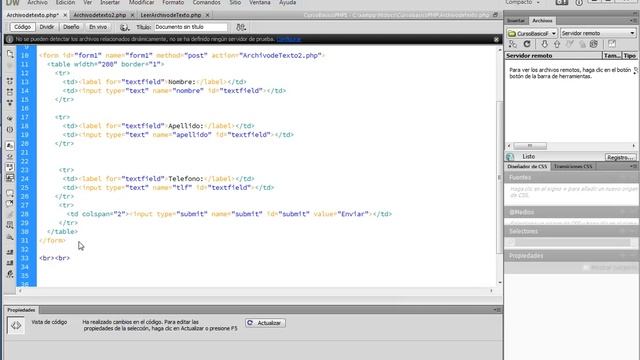Refresh the Archivos file list
640x360 pixels.
tap(527, 44)
